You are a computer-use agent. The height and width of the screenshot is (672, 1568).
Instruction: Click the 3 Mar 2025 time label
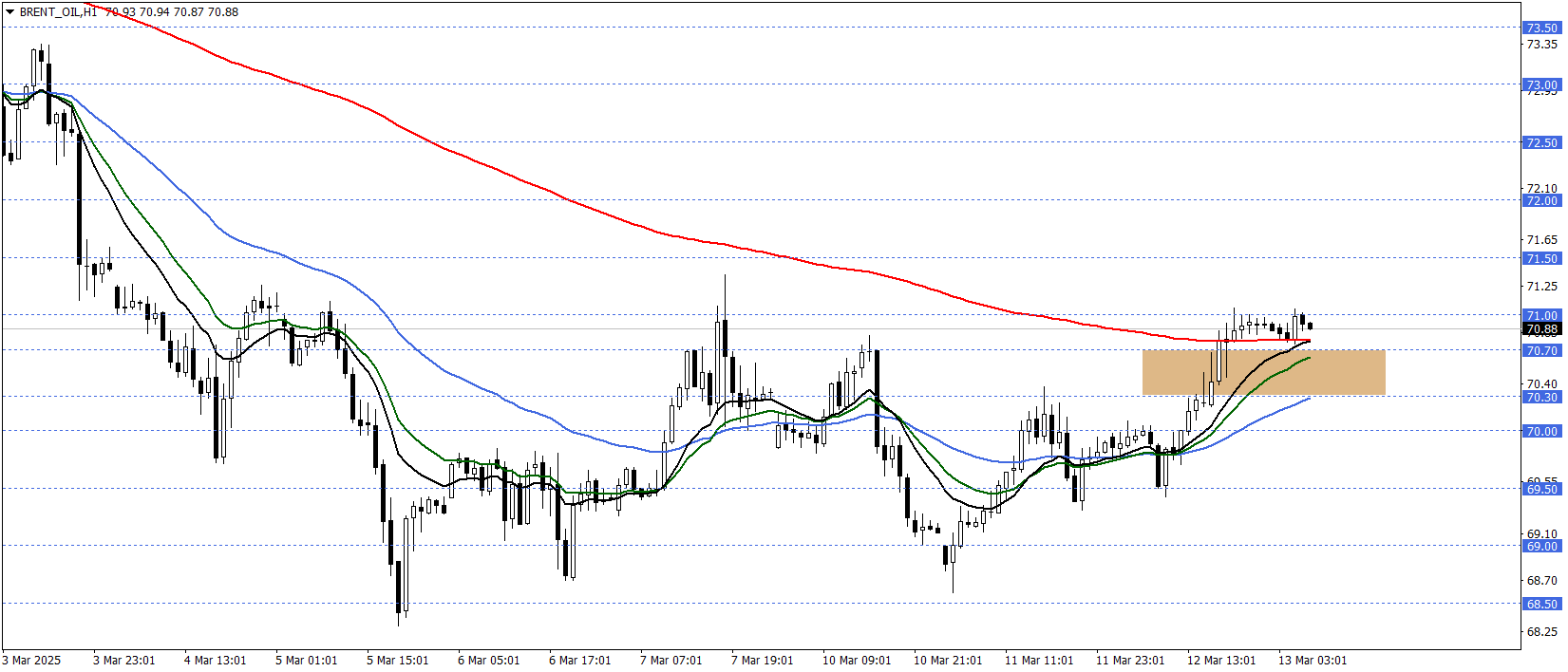coord(32,661)
